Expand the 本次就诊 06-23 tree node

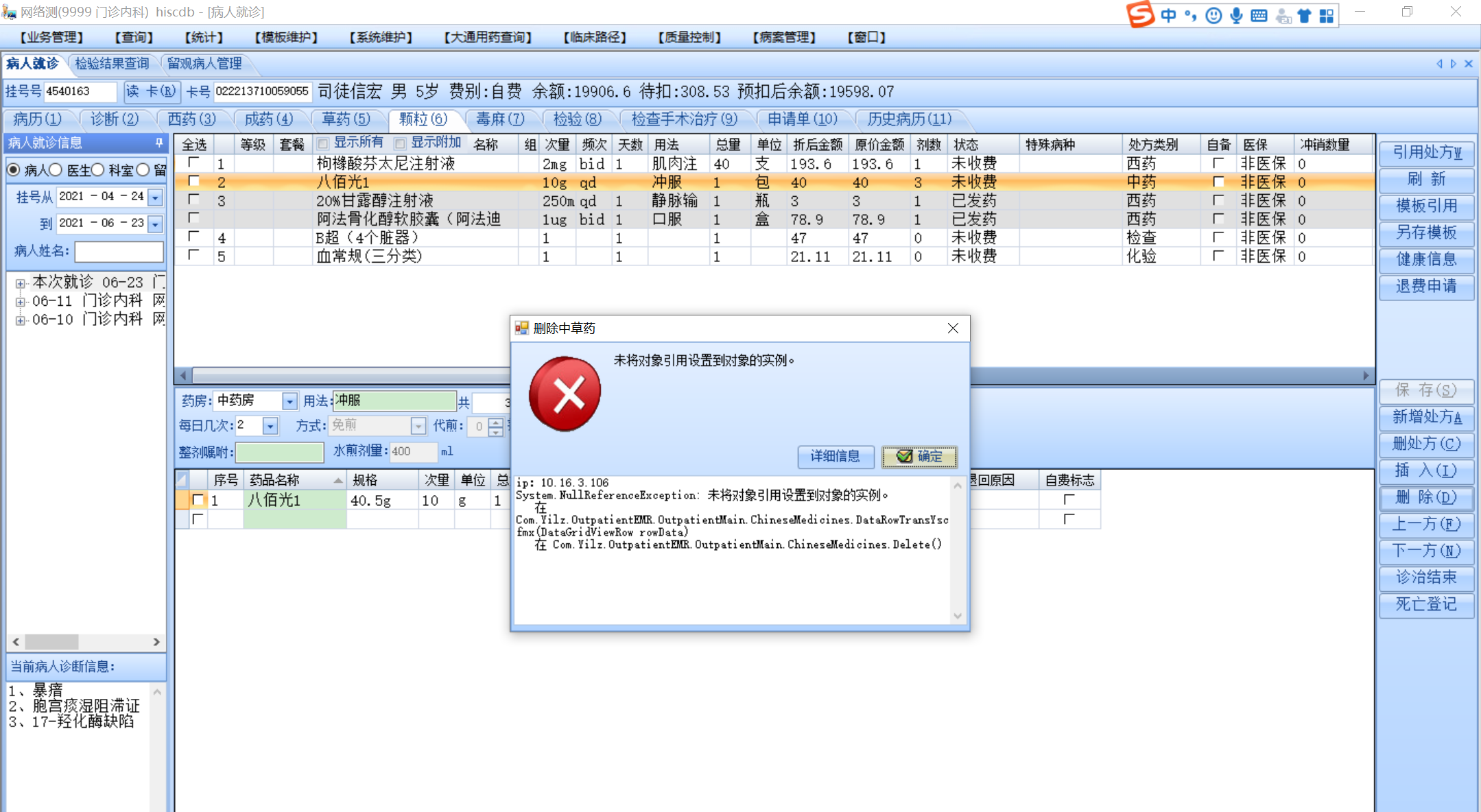click(21, 283)
